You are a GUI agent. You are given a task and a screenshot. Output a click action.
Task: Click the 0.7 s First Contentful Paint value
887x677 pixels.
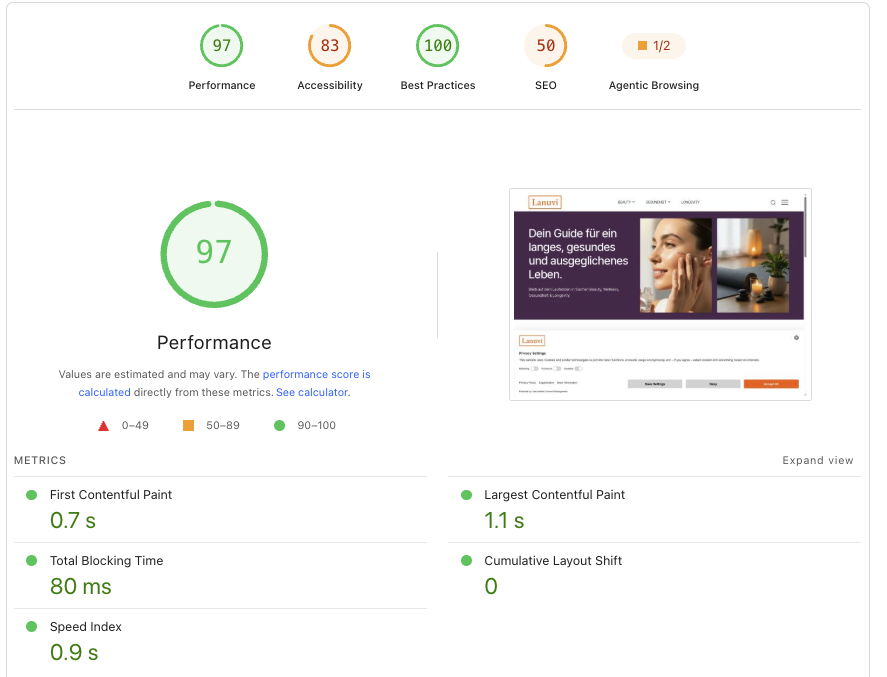(x=73, y=520)
